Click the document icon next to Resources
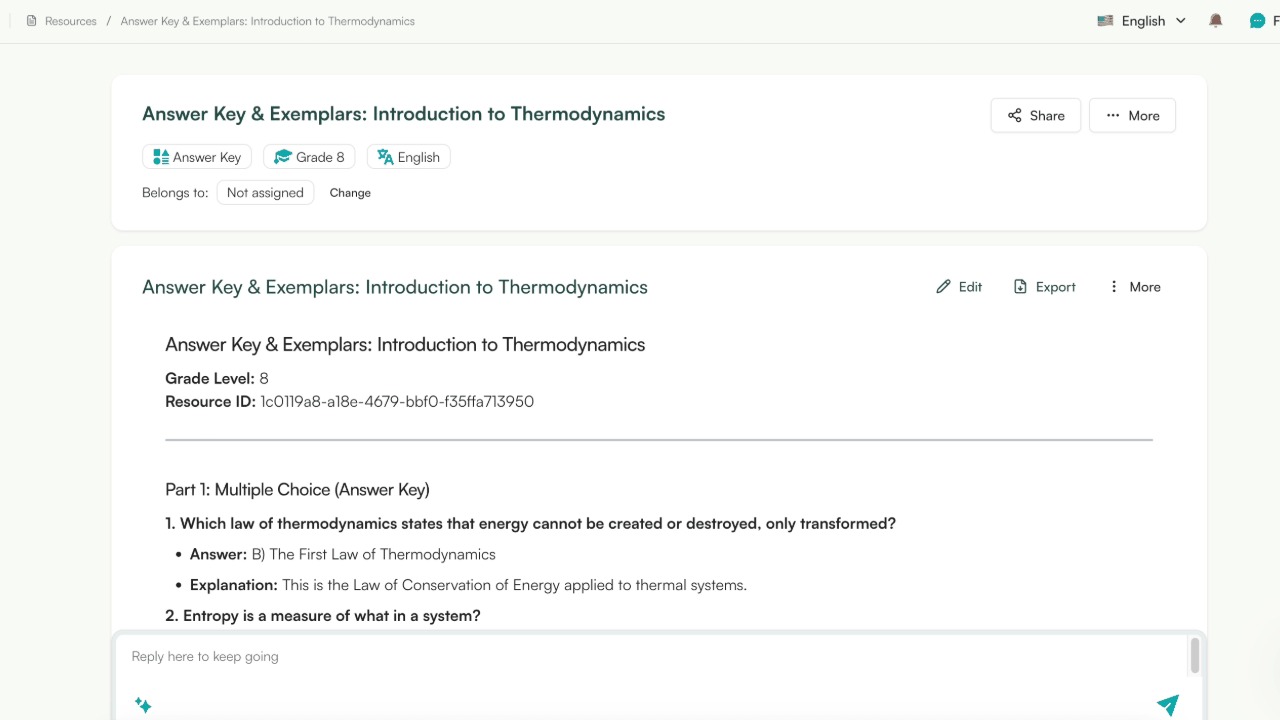 pyautogui.click(x=31, y=20)
